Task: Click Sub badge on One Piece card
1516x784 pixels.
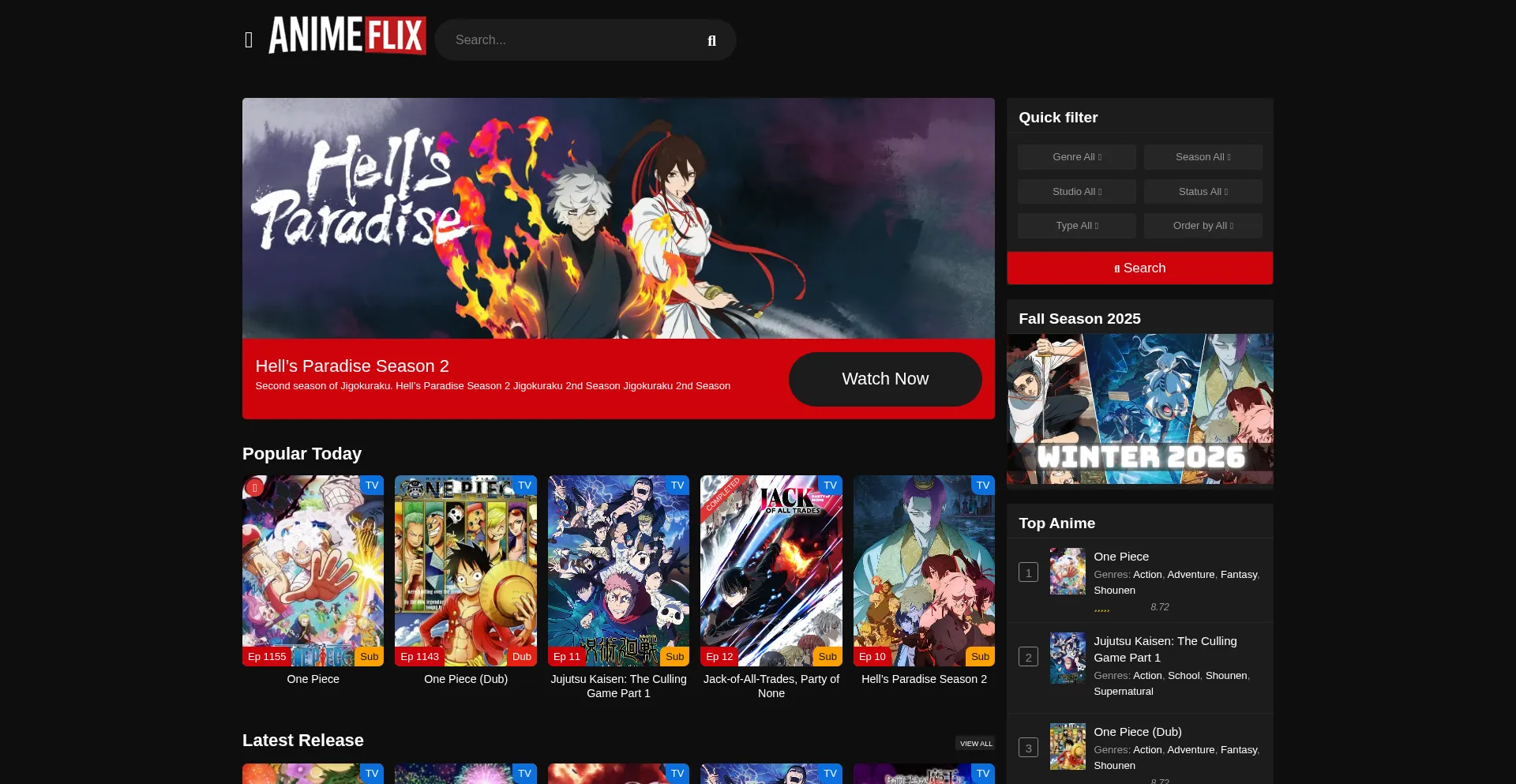Action: [369, 657]
